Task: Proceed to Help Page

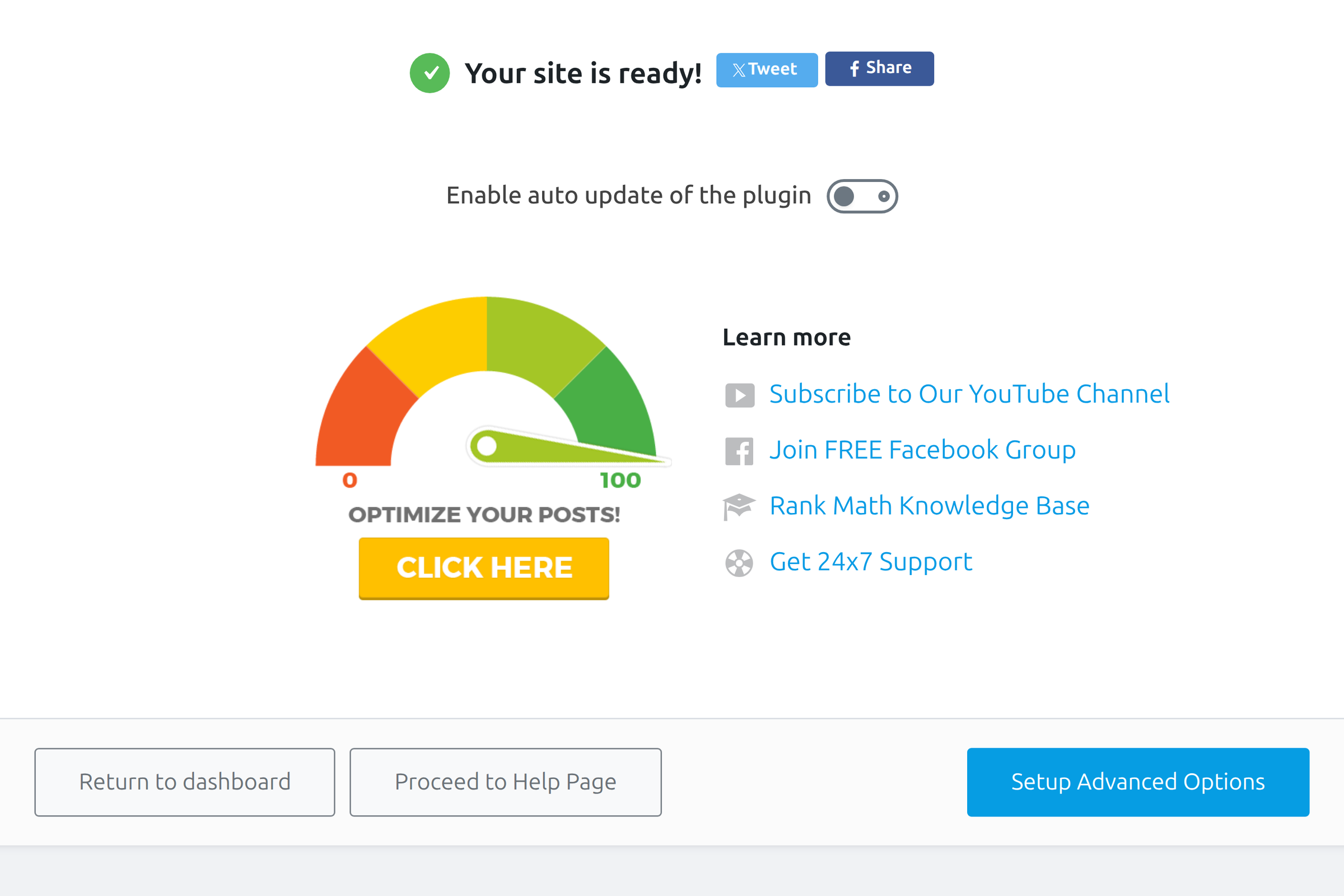Action: click(x=506, y=782)
